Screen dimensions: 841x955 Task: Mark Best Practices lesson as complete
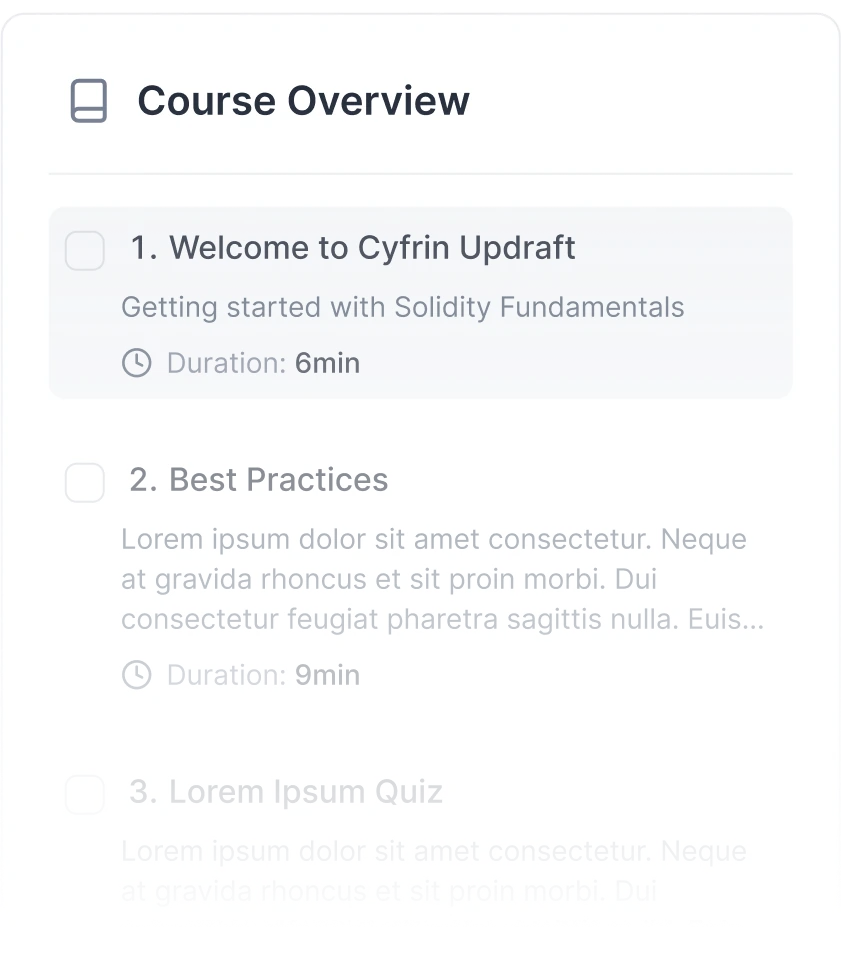85,483
